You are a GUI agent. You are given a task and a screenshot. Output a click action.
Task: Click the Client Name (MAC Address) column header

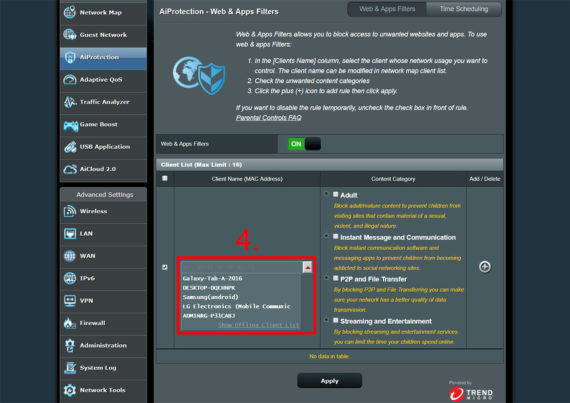point(247,179)
